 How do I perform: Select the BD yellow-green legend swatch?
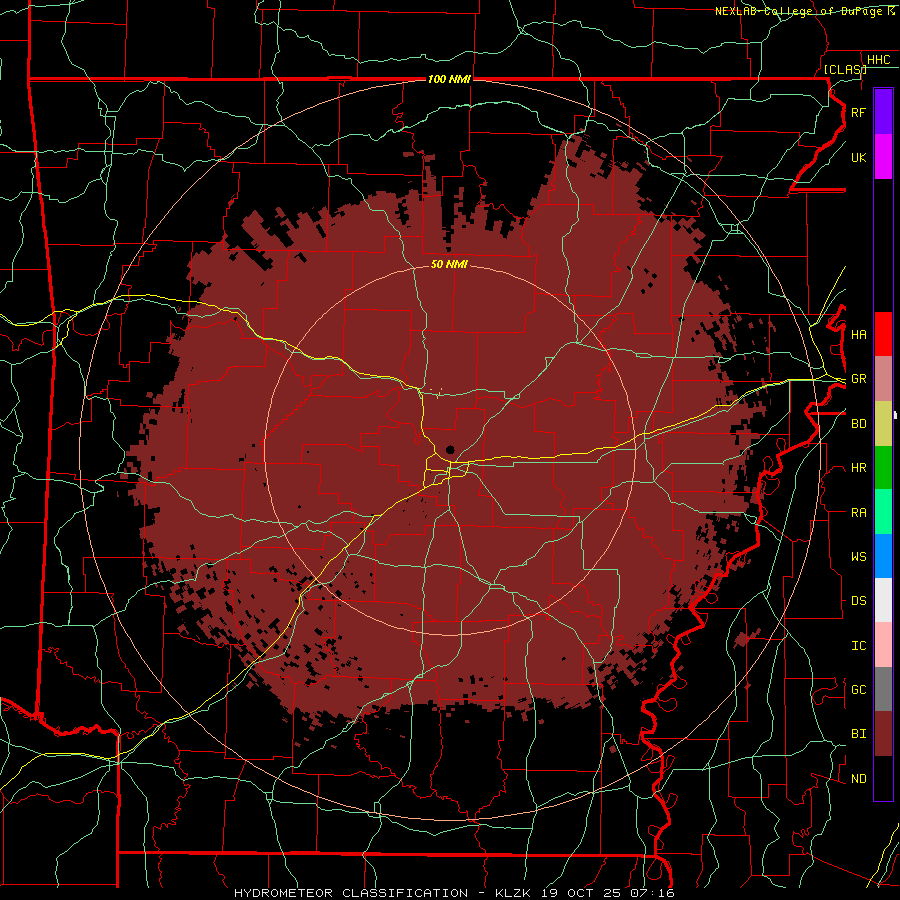[x=883, y=423]
